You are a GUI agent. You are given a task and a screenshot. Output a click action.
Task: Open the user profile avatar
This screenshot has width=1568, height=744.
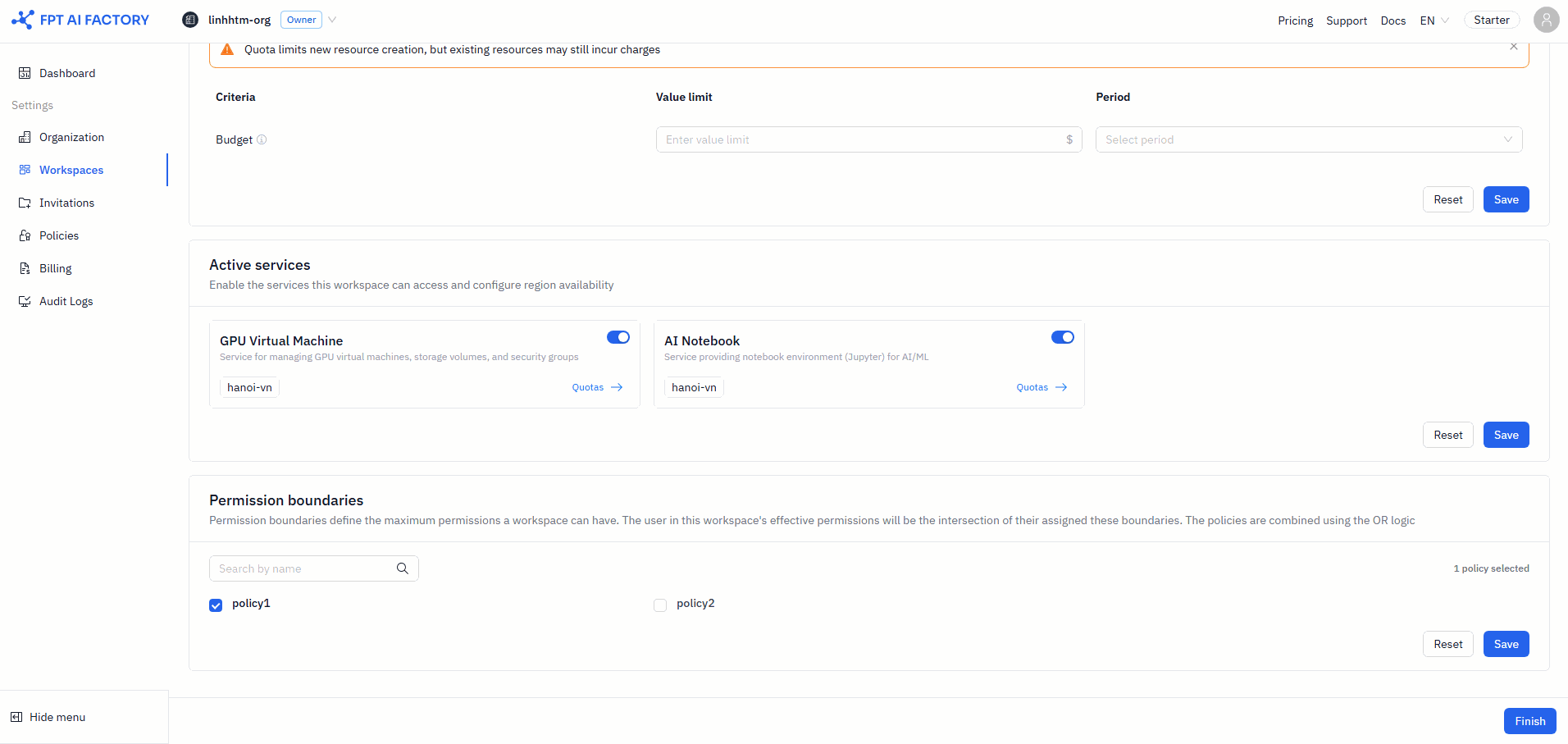click(1546, 20)
